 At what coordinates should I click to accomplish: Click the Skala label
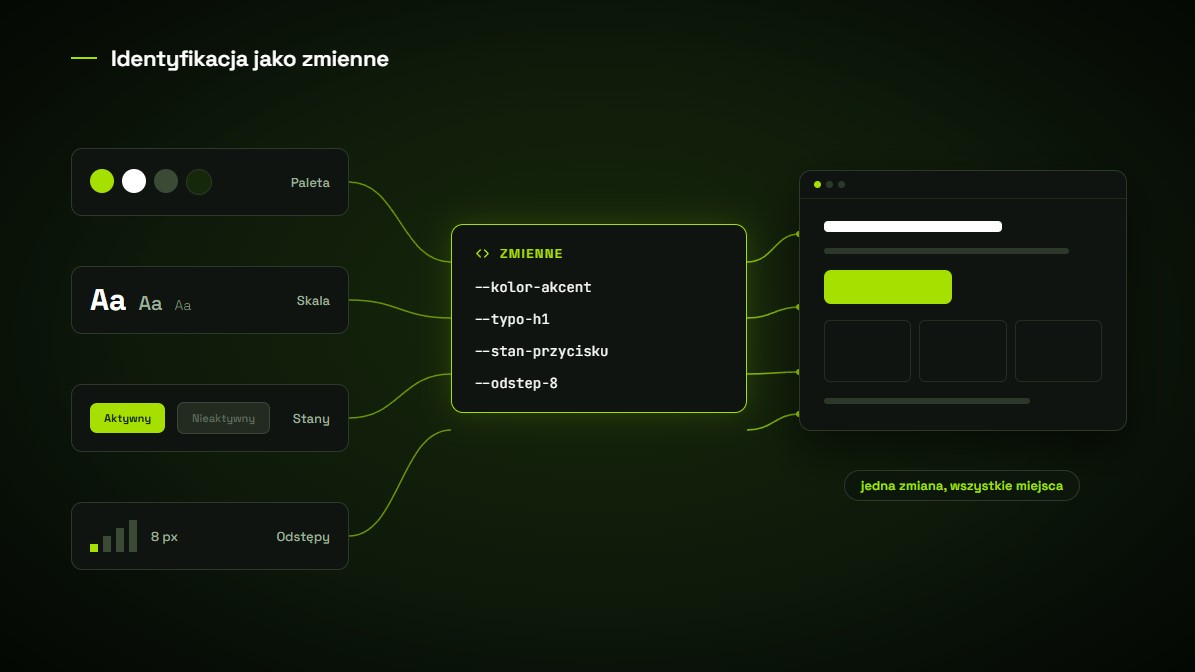click(x=313, y=301)
